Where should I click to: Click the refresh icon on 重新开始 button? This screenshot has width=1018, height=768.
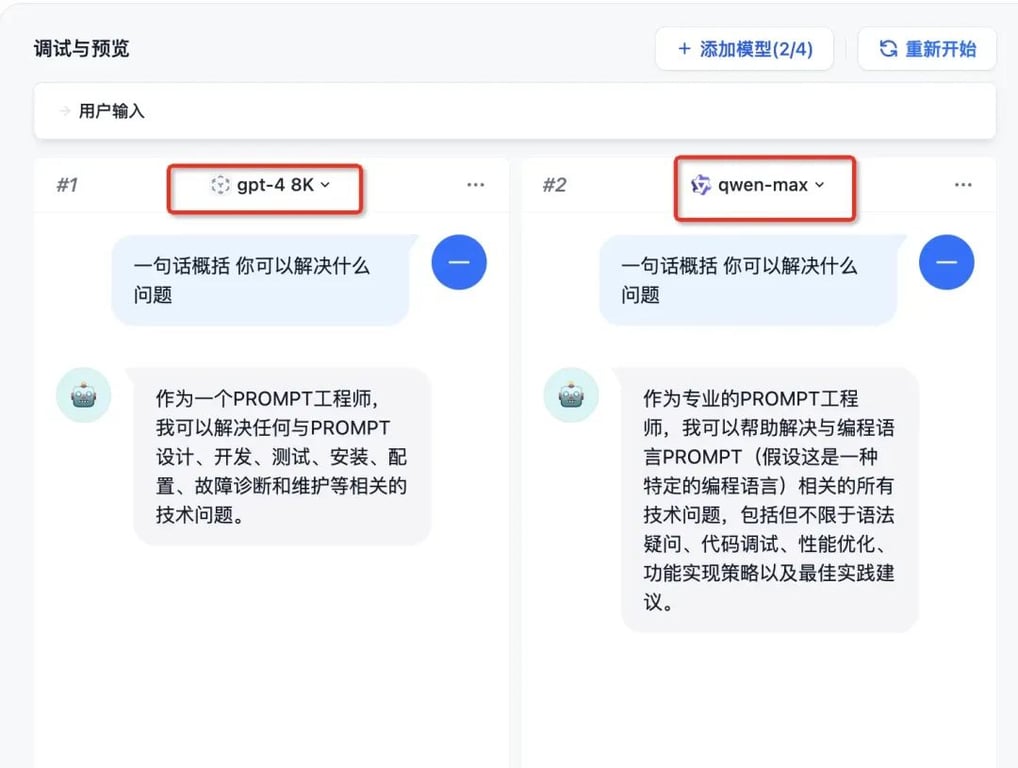889,48
